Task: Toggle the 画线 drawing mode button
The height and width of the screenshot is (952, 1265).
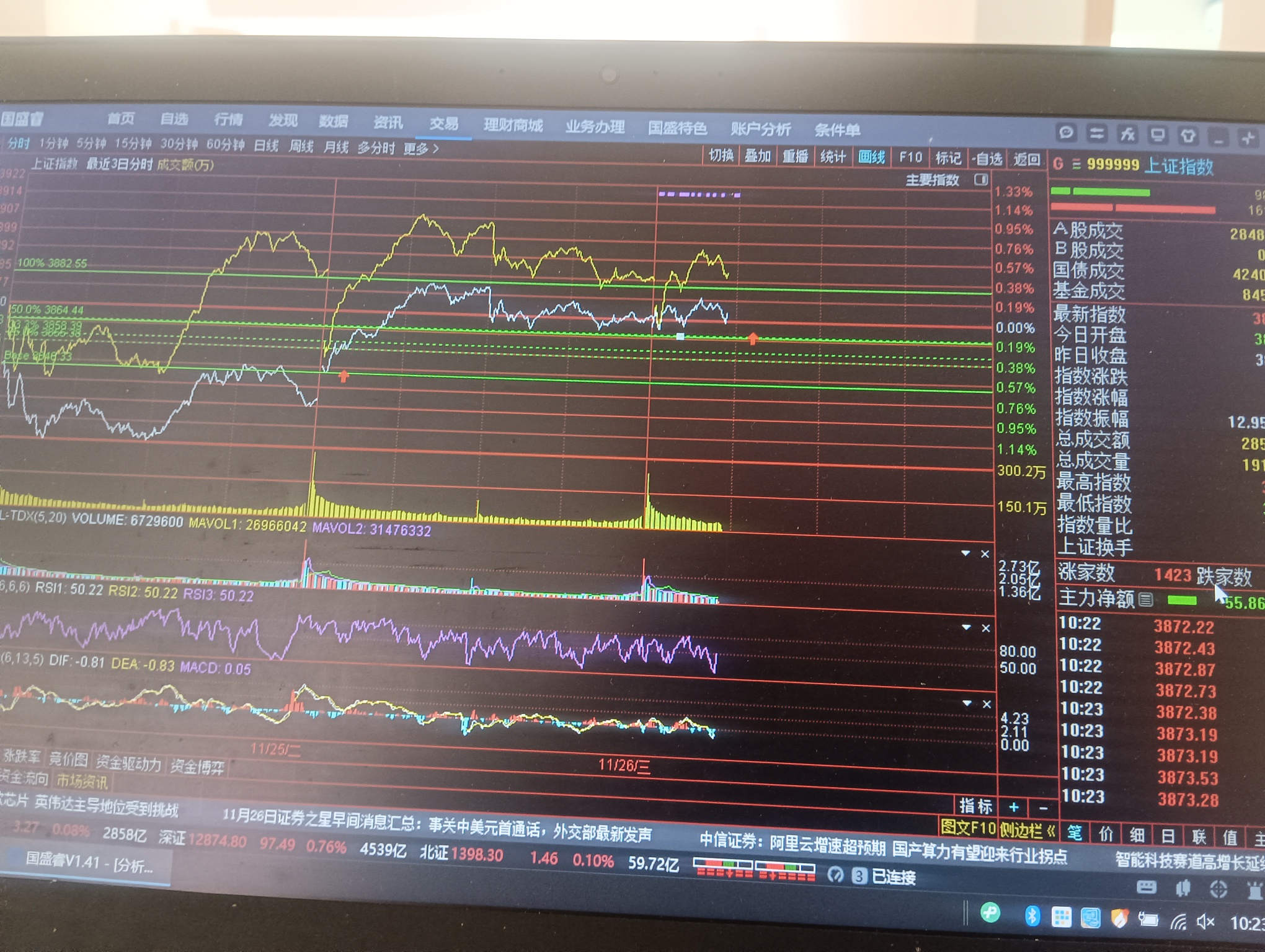Action: (871, 157)
